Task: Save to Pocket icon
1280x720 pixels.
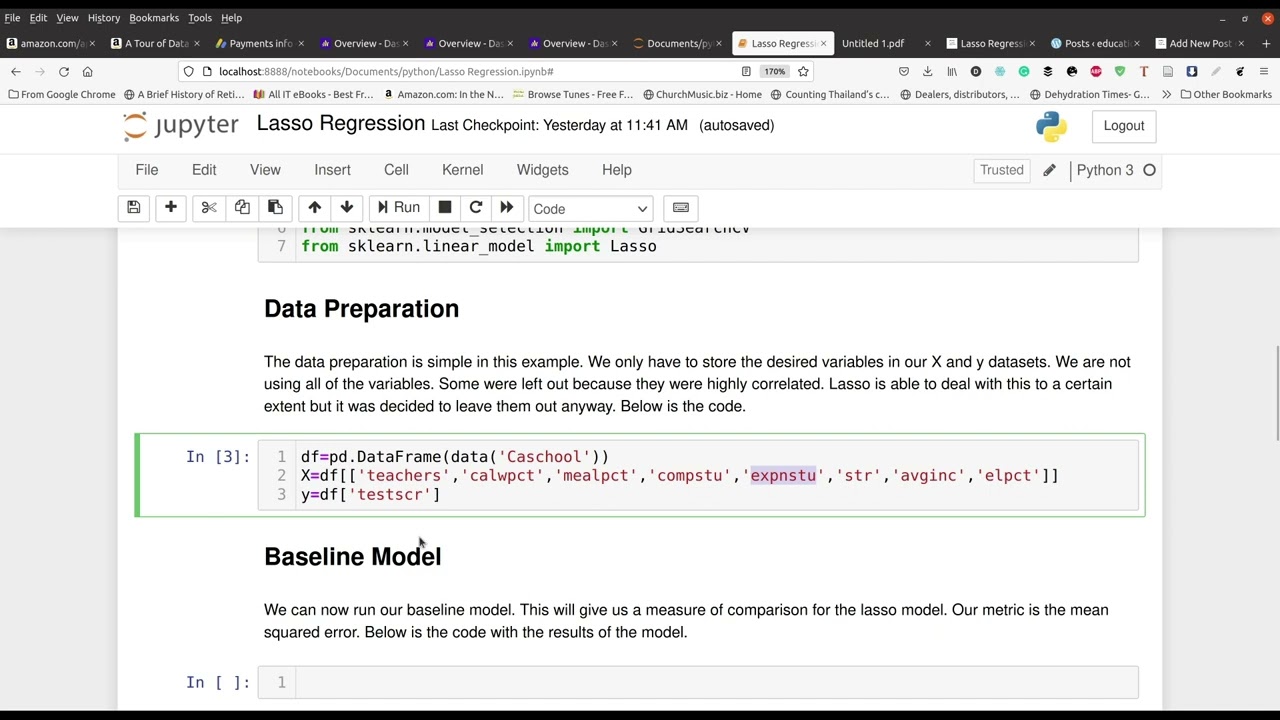Action: tap(904, 72)
